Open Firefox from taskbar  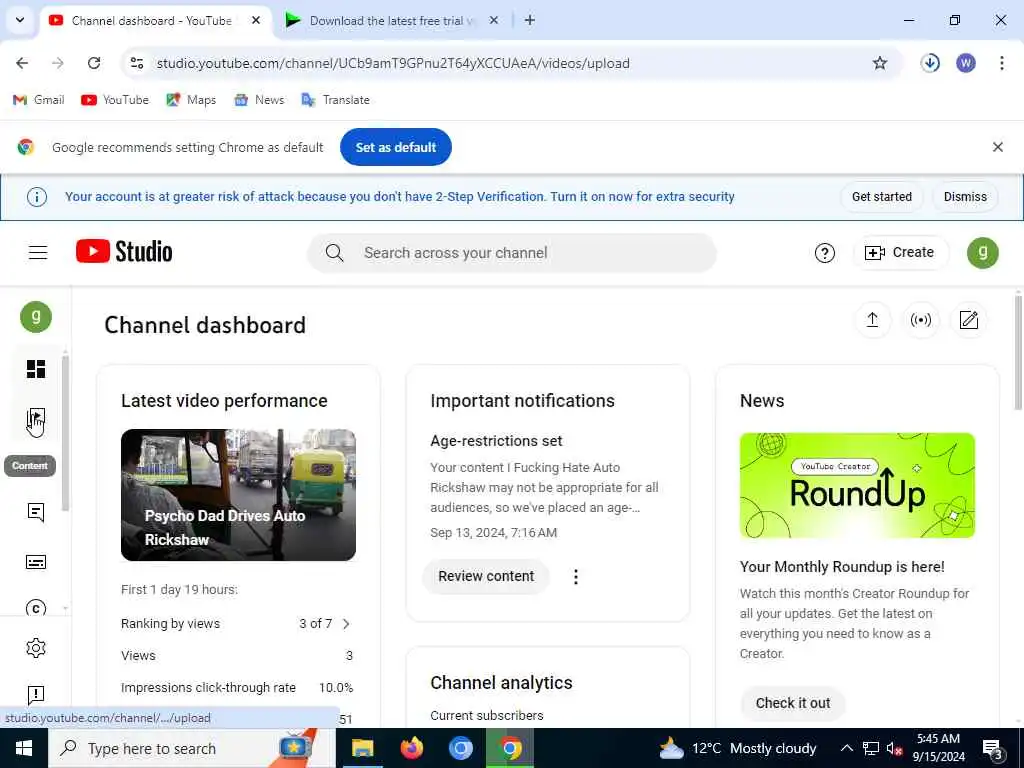tap(411, 748)
